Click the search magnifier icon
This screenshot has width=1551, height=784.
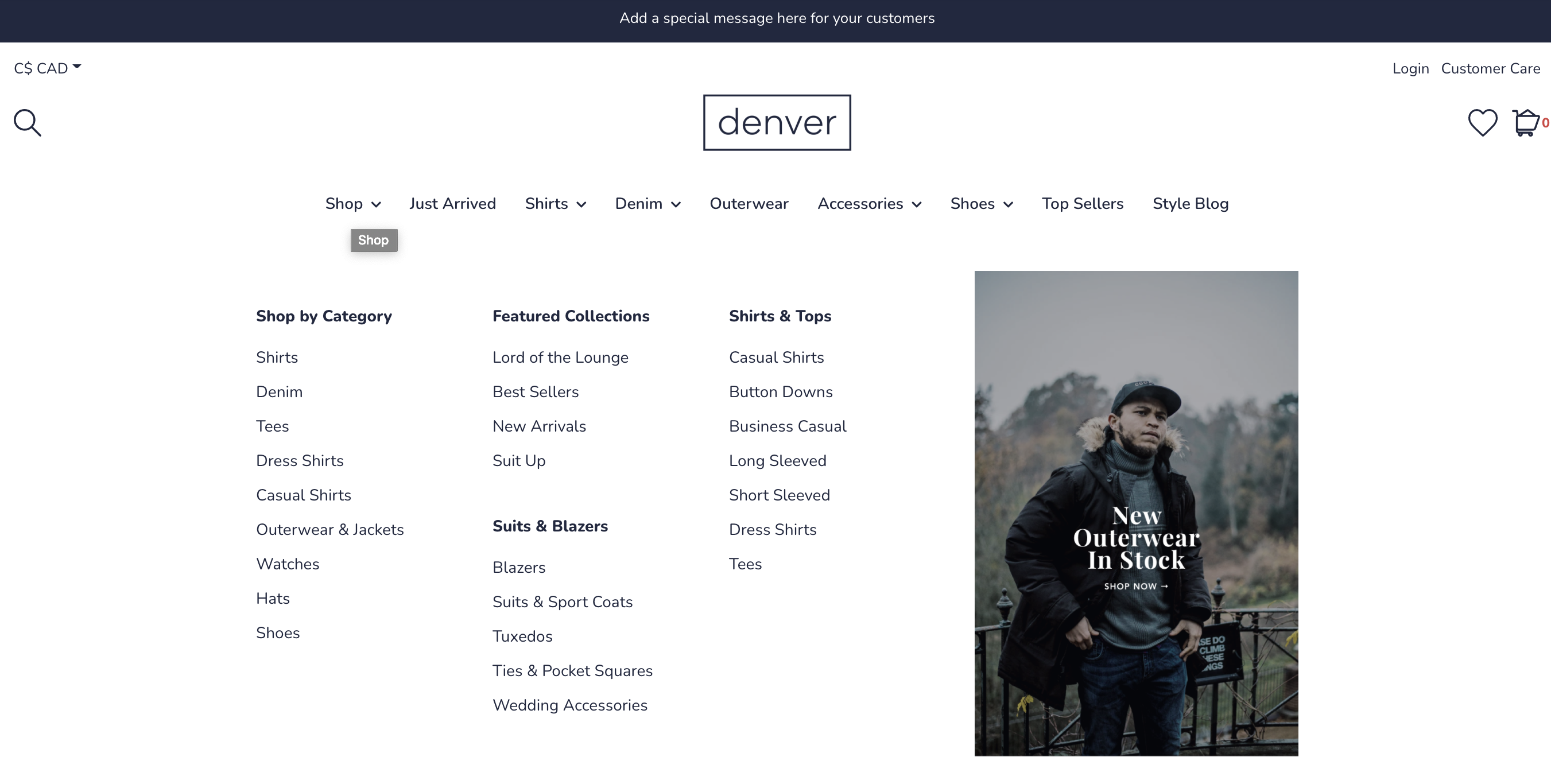[27, 123]
